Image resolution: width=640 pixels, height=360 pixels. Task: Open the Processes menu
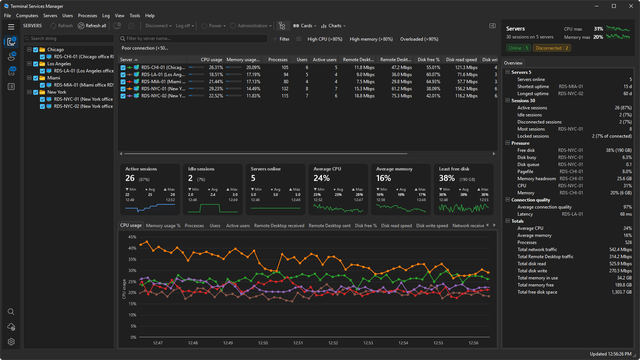(x=87, y=16)
